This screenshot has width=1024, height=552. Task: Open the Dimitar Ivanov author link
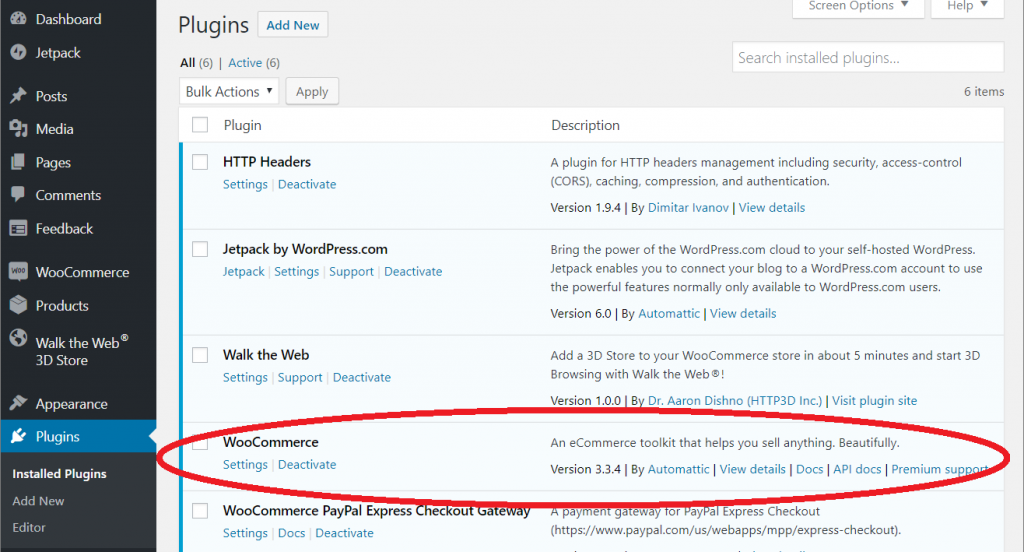[x=688, y=208]
